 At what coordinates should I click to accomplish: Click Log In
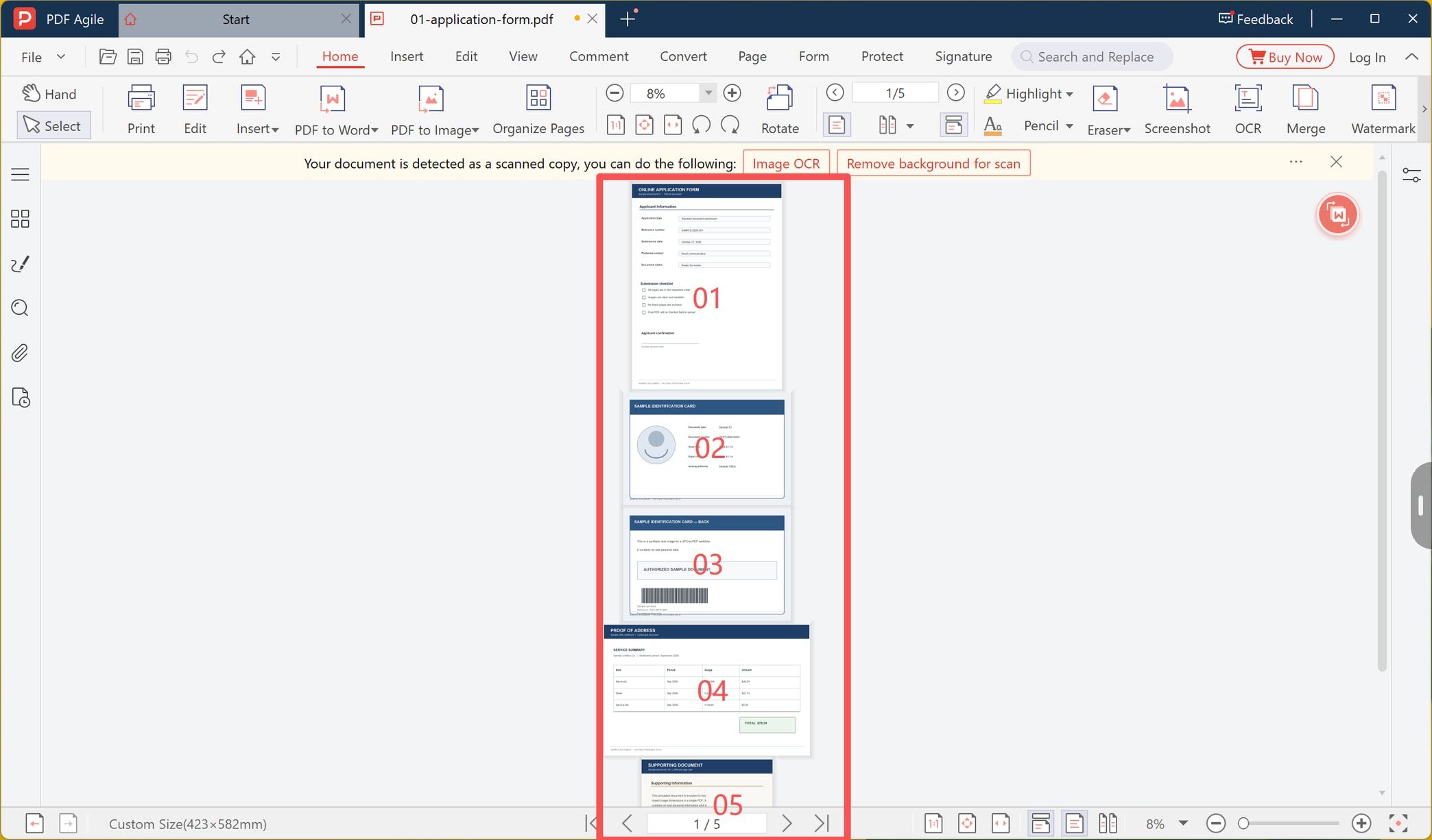click(1367, 57)
